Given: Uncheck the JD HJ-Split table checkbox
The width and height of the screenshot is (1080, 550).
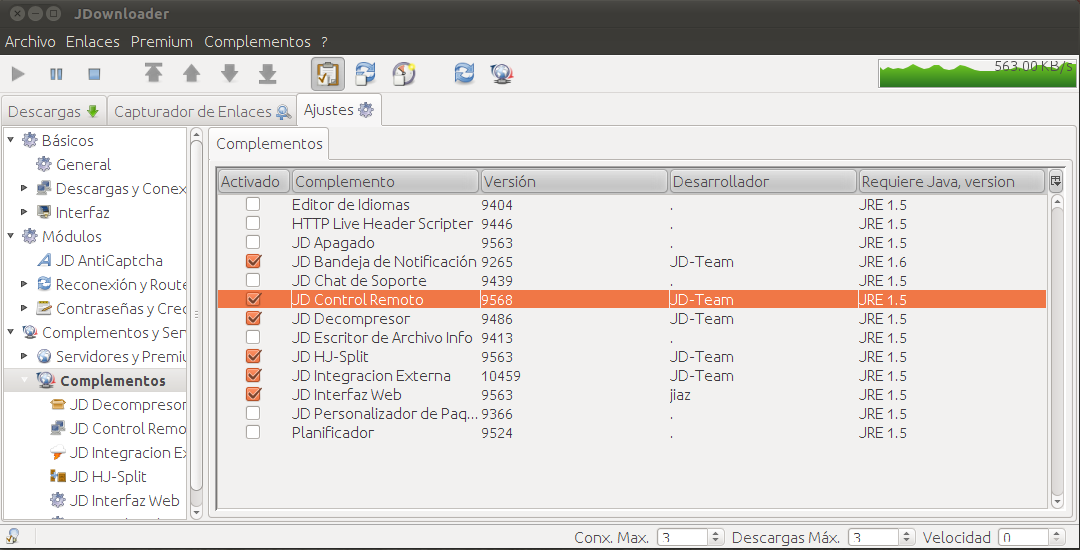Looking at the screenshot, I should click(253, 357).
